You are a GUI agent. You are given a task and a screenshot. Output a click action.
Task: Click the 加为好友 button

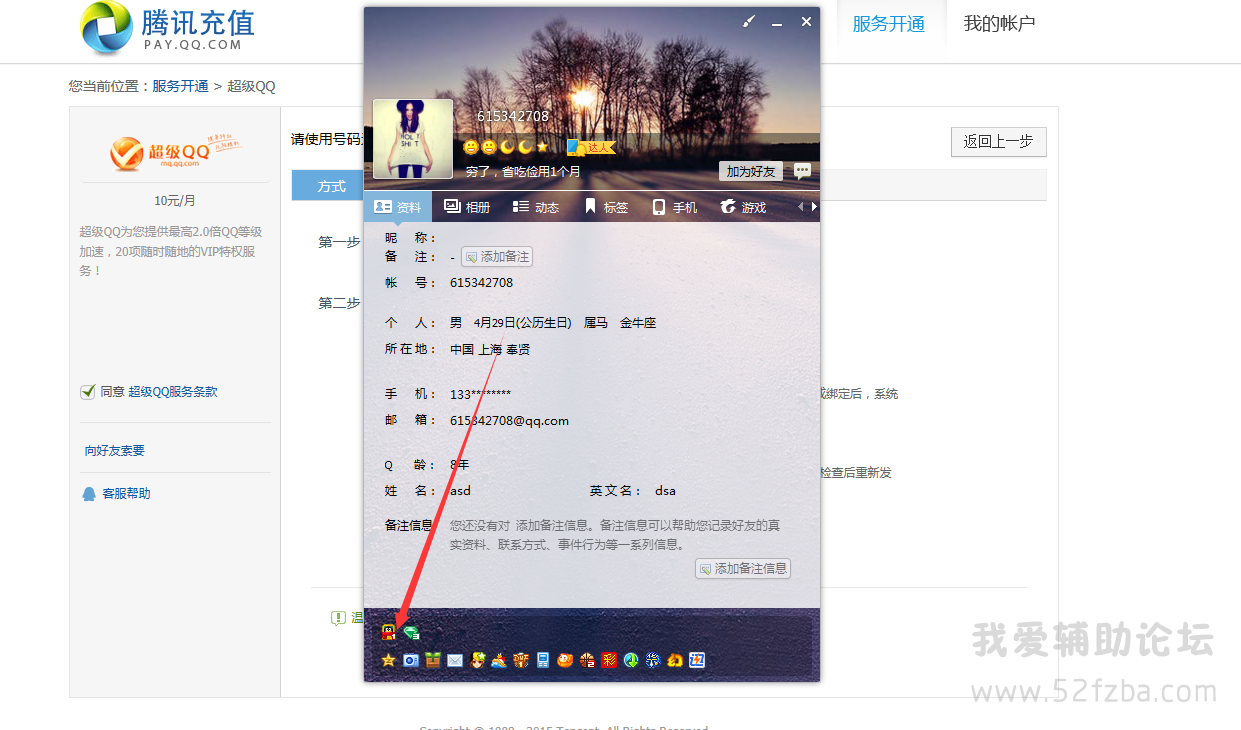750,171
